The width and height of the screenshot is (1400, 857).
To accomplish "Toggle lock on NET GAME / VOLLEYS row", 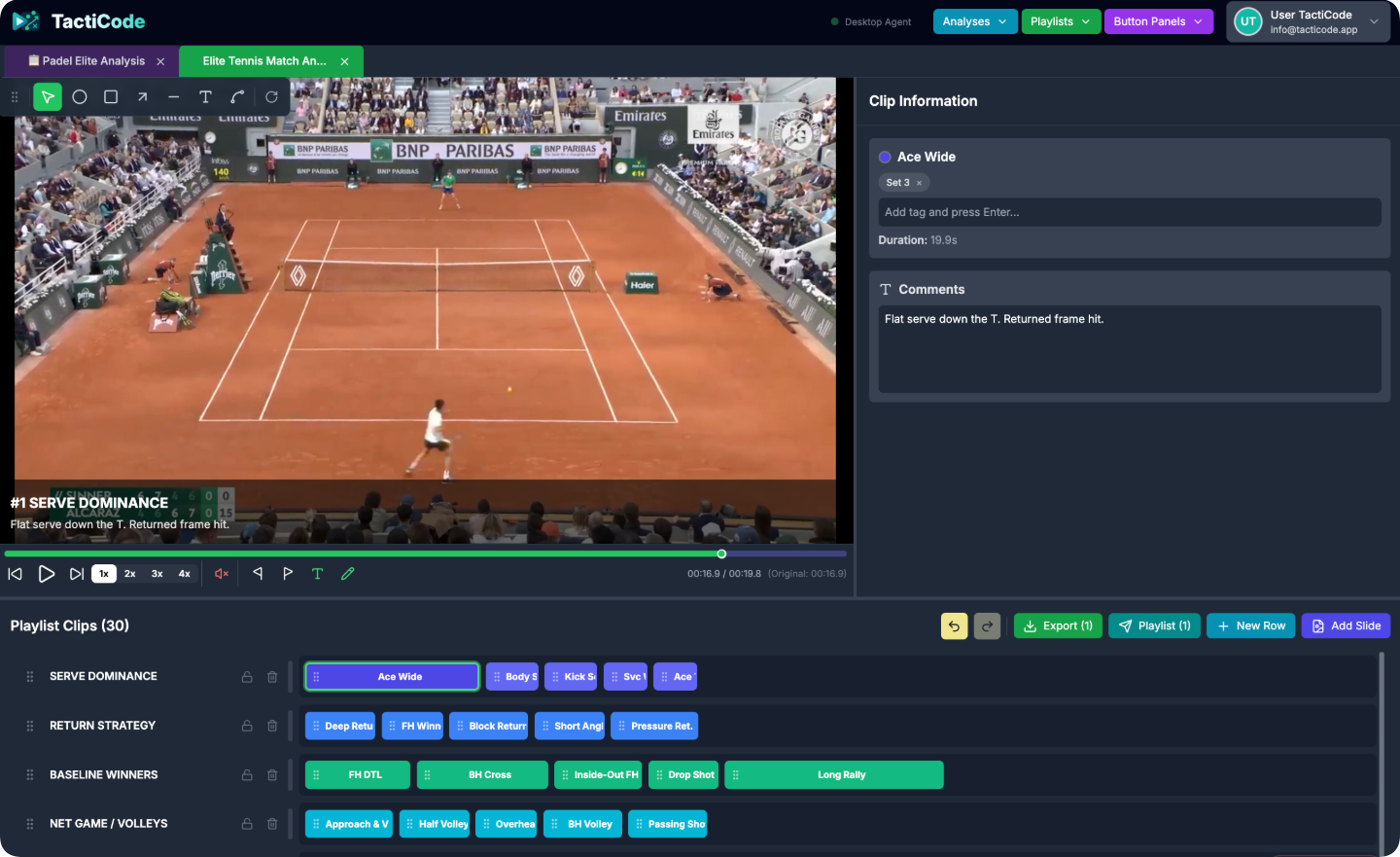I will (x=247, y=824).
